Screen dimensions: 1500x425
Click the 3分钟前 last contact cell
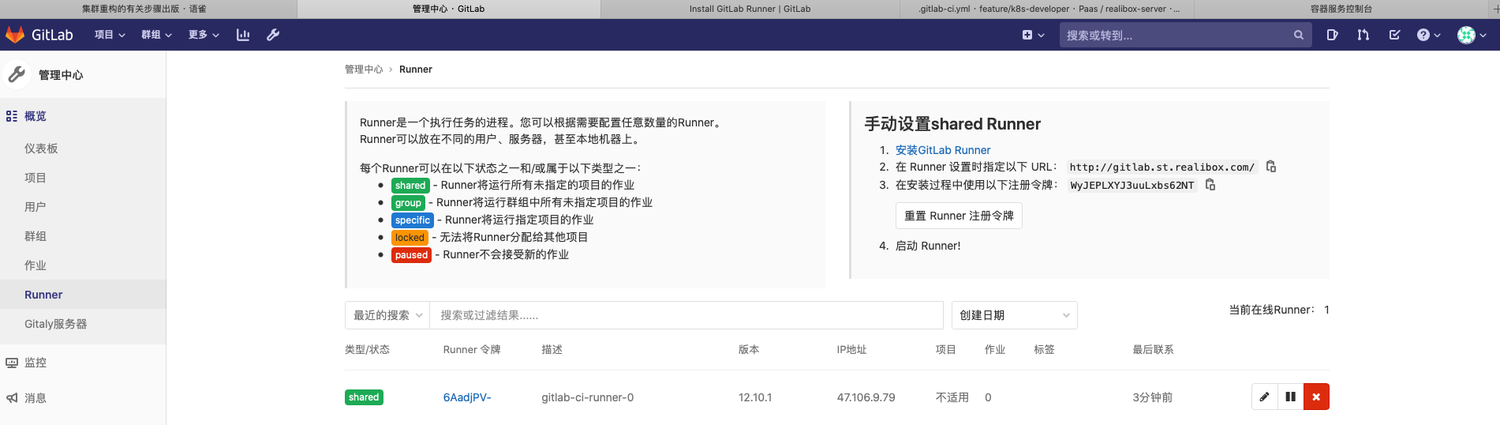1152,397
